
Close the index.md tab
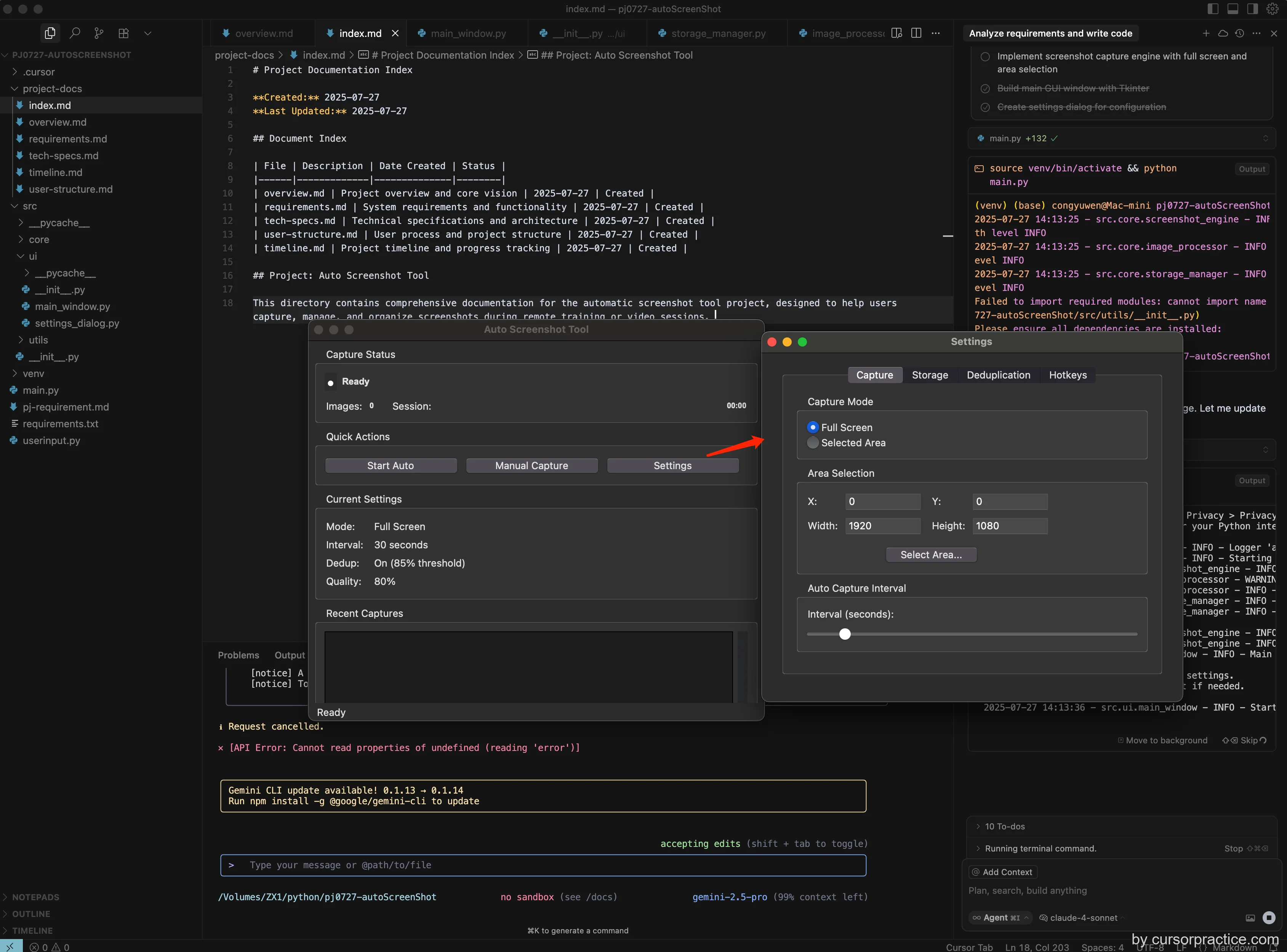point(395,34)
